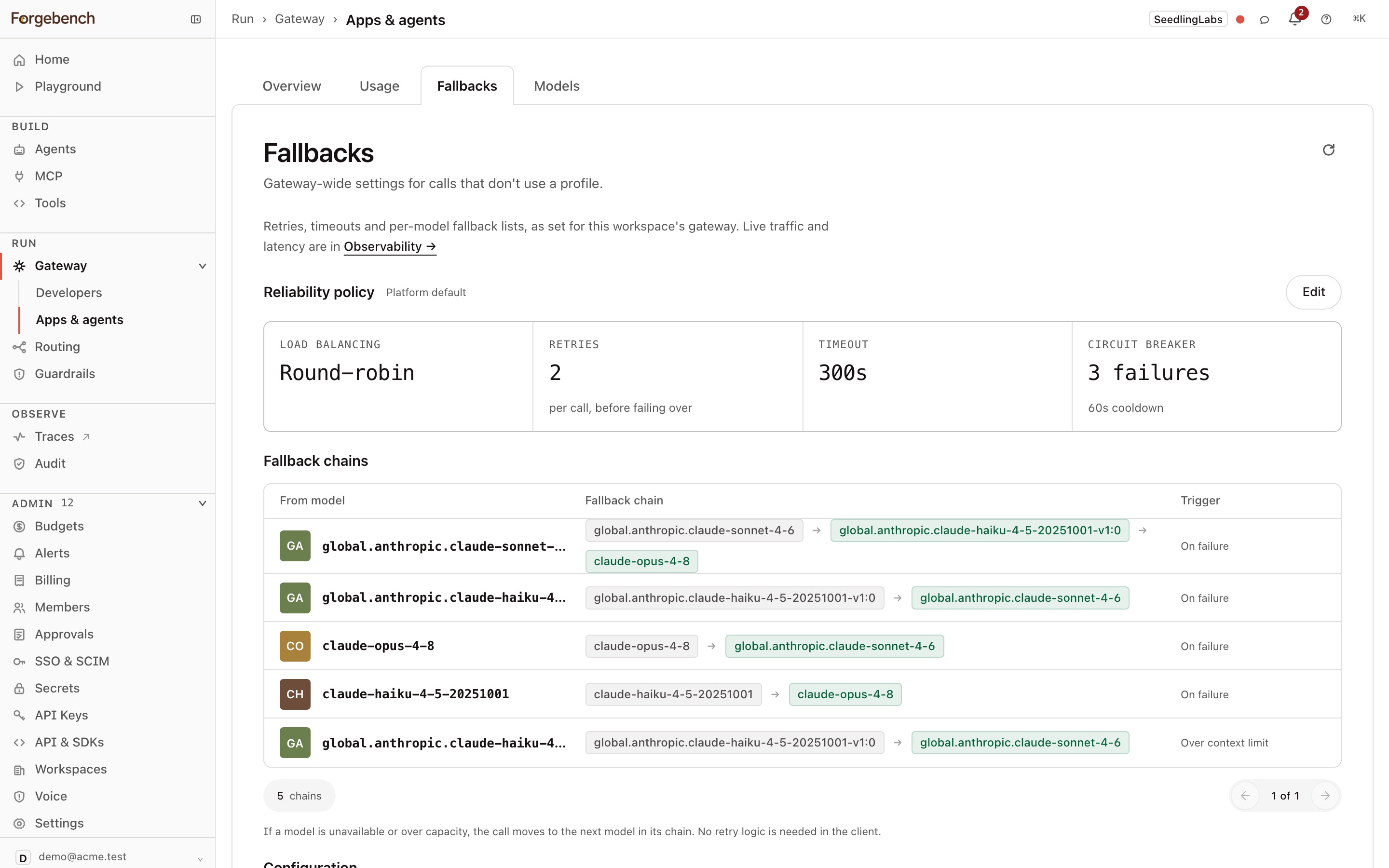The image size is (1389, 868).
Task: Go to previous page of chains
Action: point(1245,796)
